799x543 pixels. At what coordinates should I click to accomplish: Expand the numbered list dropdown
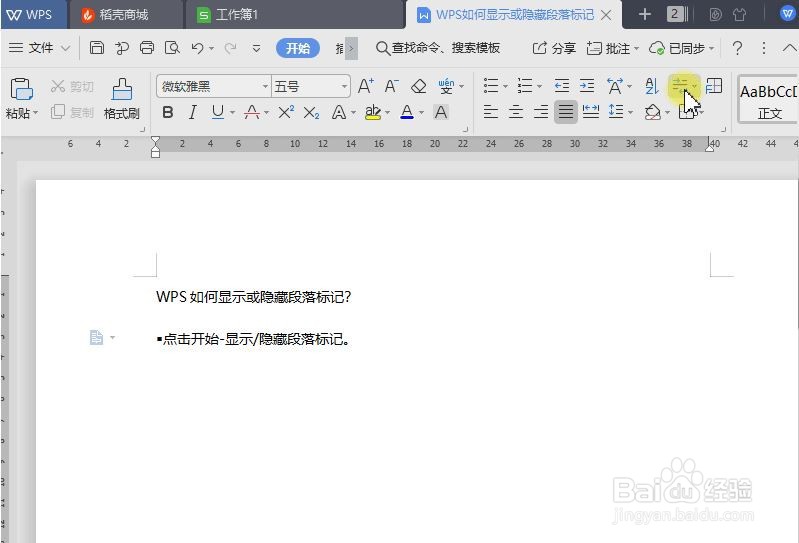(x=539, y=86)
